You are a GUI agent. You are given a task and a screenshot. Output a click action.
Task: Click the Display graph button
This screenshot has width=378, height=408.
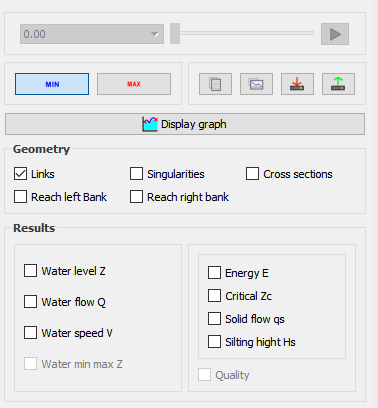coord(185,124)
